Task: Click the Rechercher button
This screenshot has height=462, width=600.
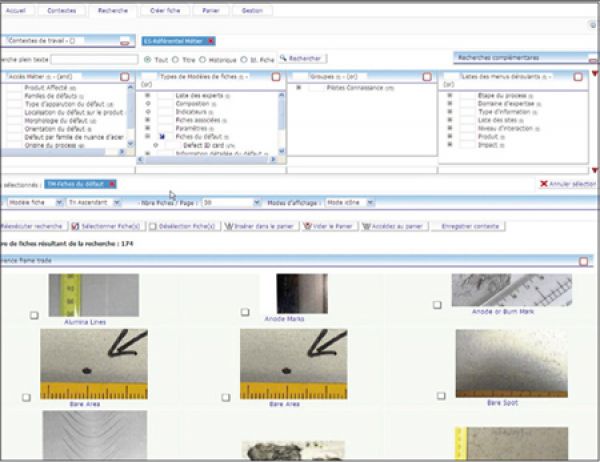Action: pyautogui.click(x=302, y=59)
